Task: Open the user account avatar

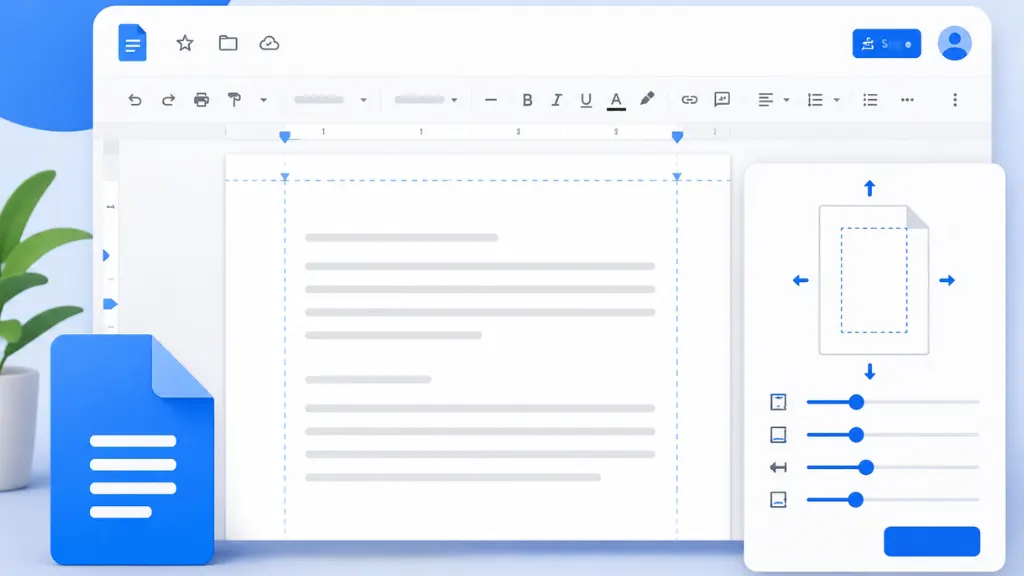Action: (954, 44)
